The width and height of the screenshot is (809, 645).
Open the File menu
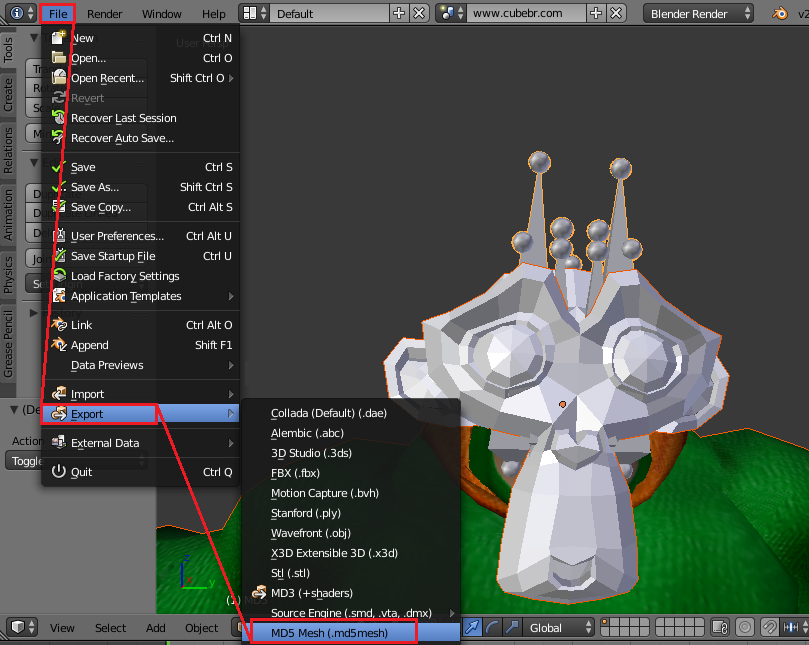pyautogui.click(x=58, y=14)
